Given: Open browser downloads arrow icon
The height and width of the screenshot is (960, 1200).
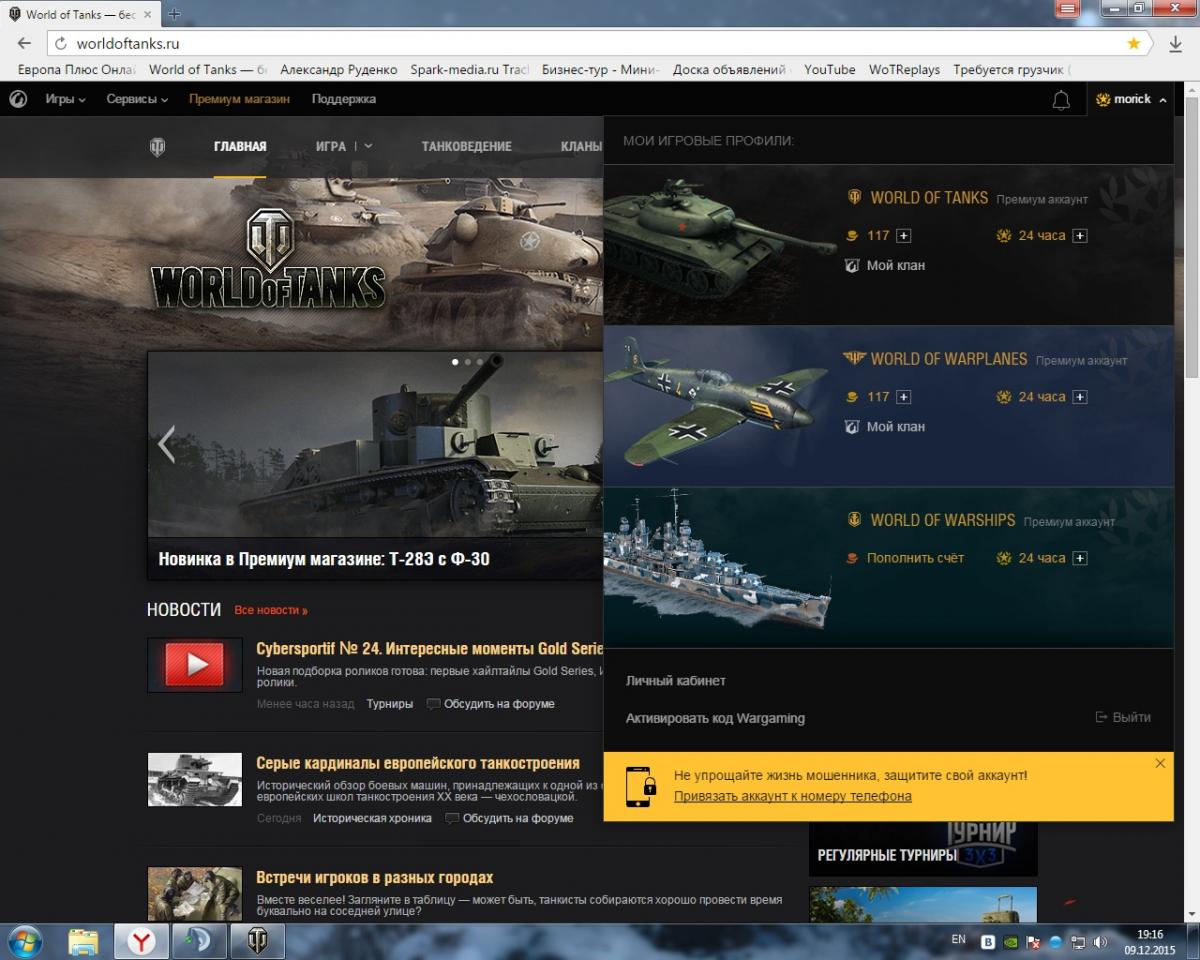Looking at the screenshot, I should [1175, 44].
